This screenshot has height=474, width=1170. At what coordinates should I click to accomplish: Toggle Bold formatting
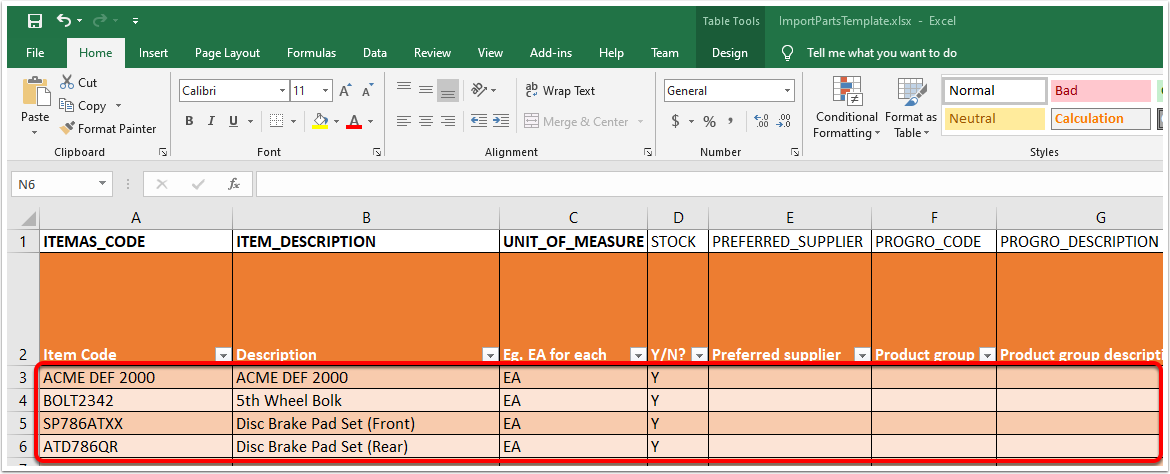tap(189, 121)
